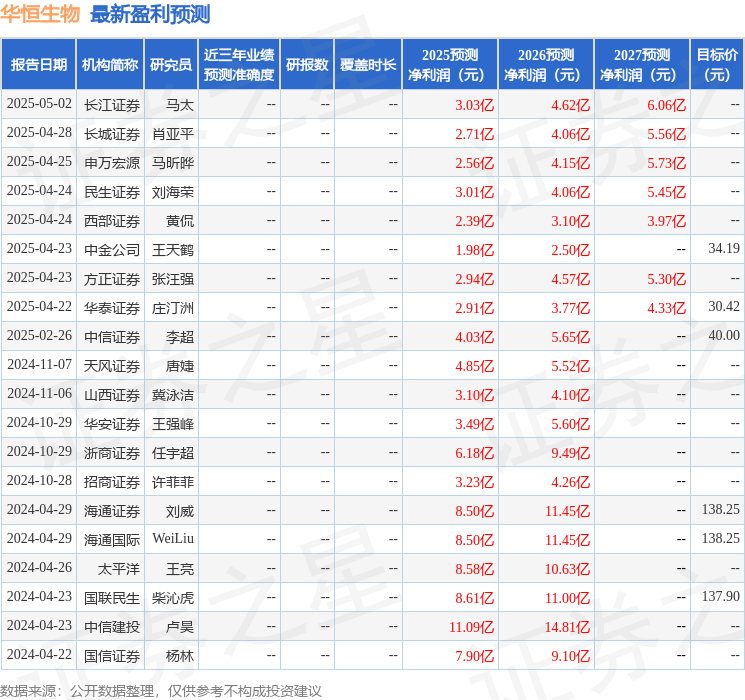Click analyst name 刘威
Viewport: 745px width, 700px height.
pyautogui.click(x=180, y=511)
